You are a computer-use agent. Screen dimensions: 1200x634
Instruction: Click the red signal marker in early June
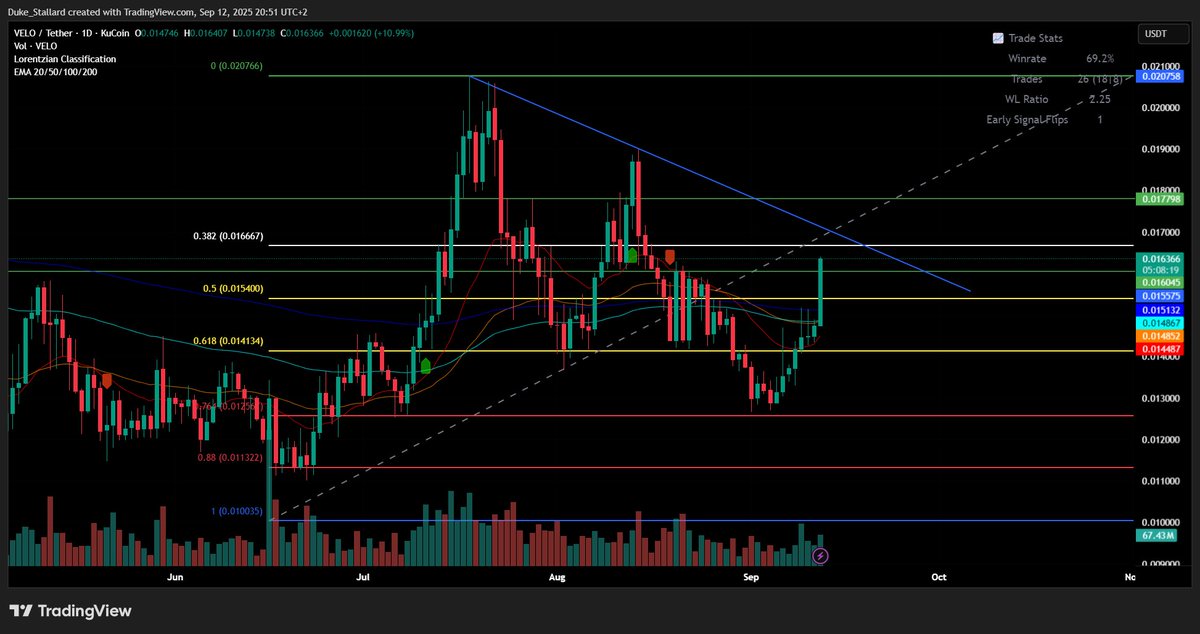click(x=107, y=381)
